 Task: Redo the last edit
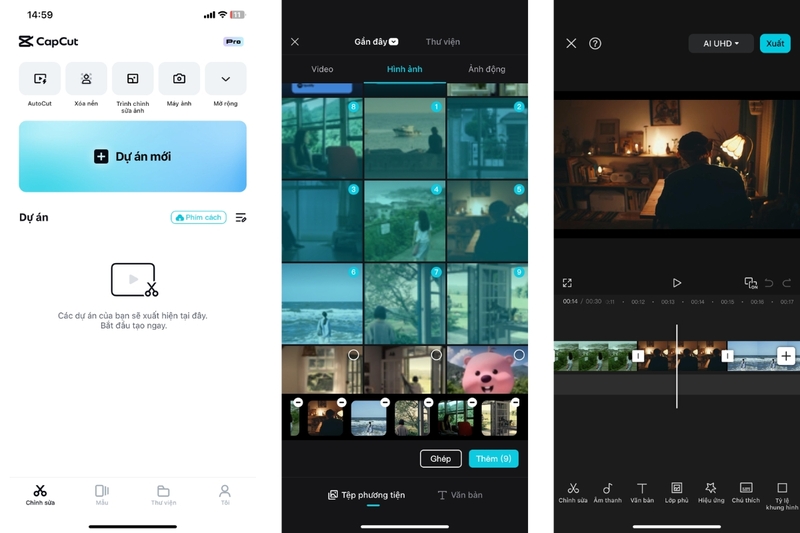coord(787,283)
